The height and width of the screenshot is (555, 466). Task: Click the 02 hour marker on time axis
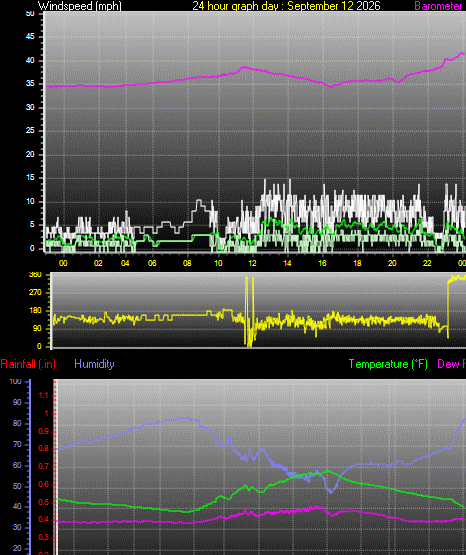click(98, 263)
